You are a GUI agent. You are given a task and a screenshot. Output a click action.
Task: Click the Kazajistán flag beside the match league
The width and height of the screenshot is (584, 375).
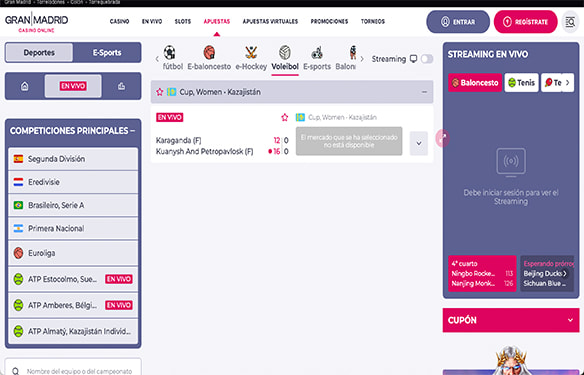point(300,118)
